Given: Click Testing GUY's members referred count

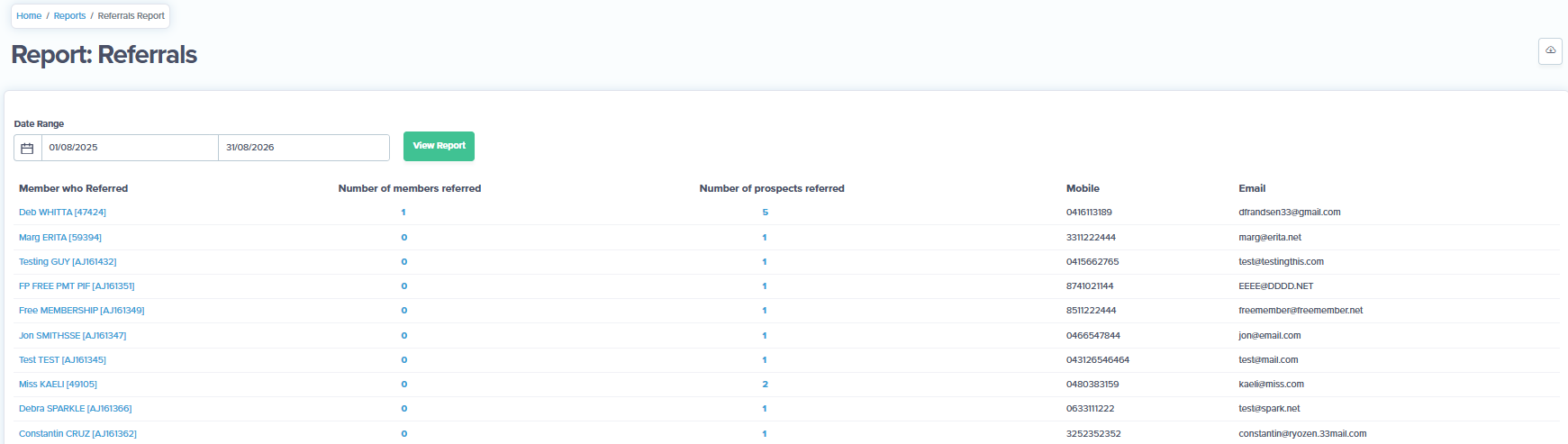Looking at the screenshot, I should pos(404,262).
